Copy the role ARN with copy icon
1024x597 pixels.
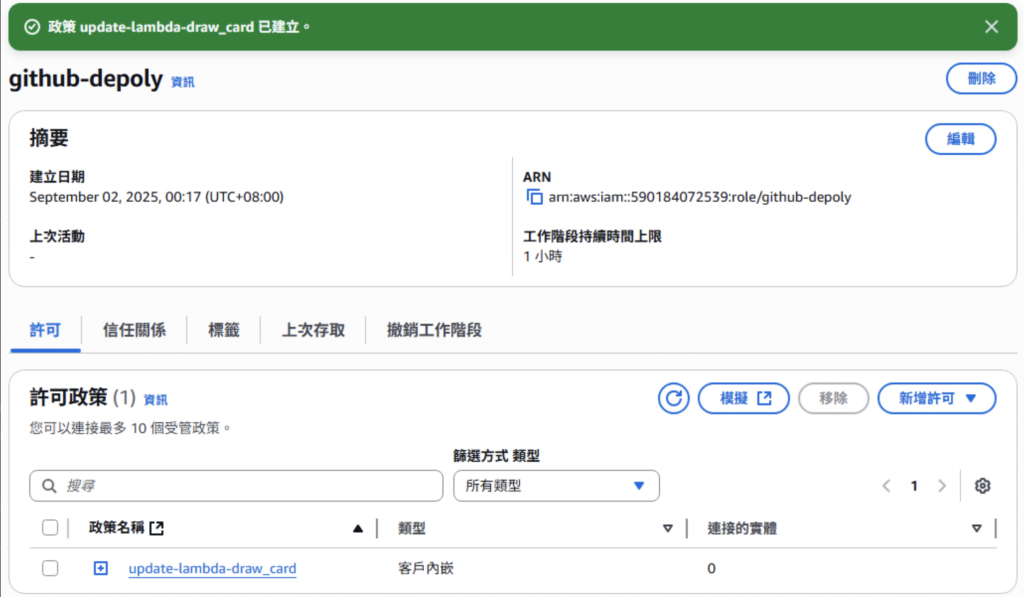[x=534, y=197]
